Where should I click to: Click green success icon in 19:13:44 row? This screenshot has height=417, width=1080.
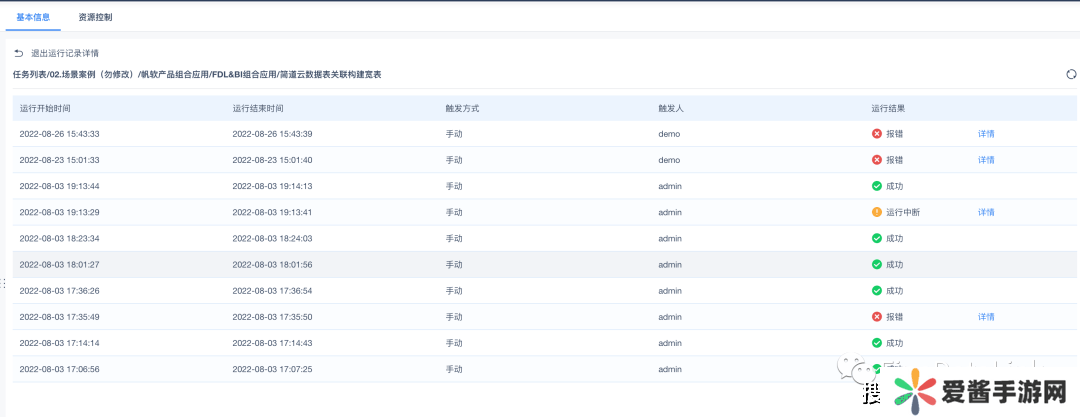[x=877, y=186]
